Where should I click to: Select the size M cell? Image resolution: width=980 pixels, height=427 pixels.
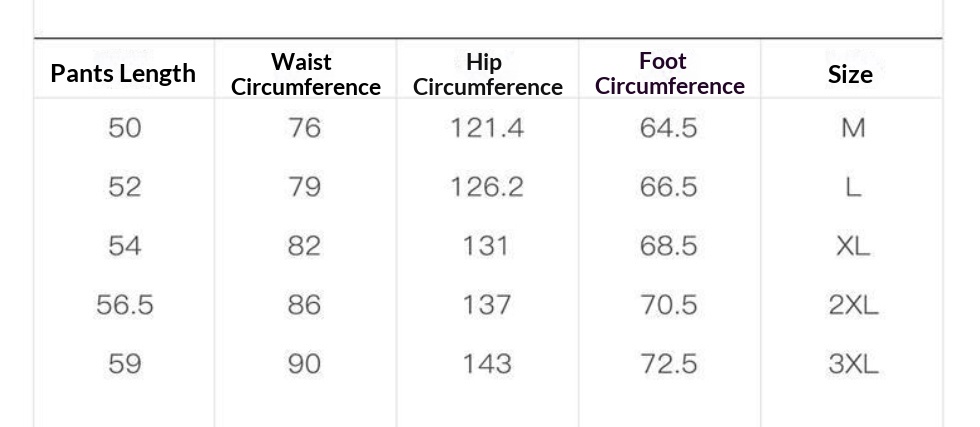(852, 128)
